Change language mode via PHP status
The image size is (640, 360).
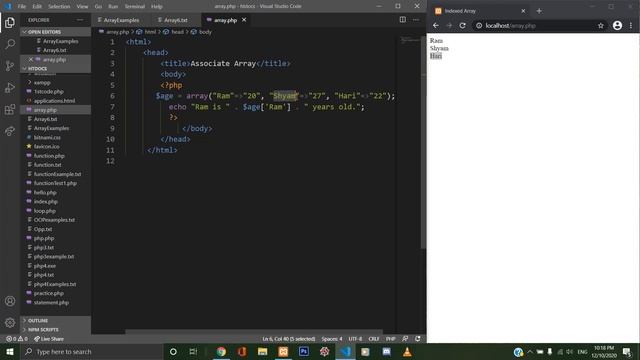[391, 339]
